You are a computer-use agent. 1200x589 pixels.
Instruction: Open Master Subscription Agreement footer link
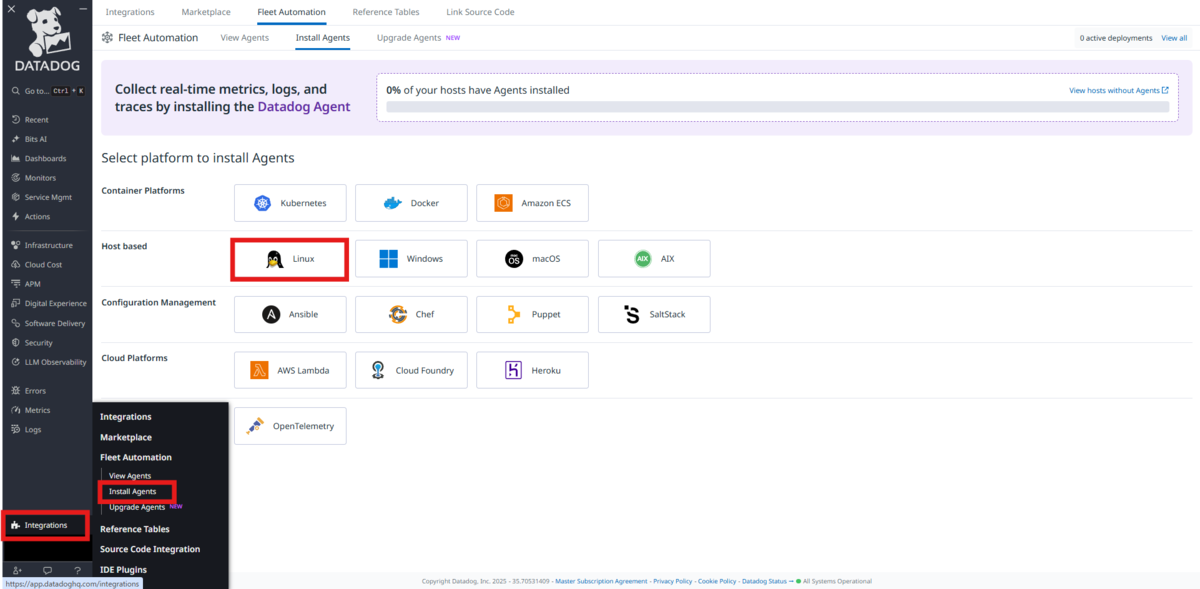pyautogui.click(x=601, y=581)
